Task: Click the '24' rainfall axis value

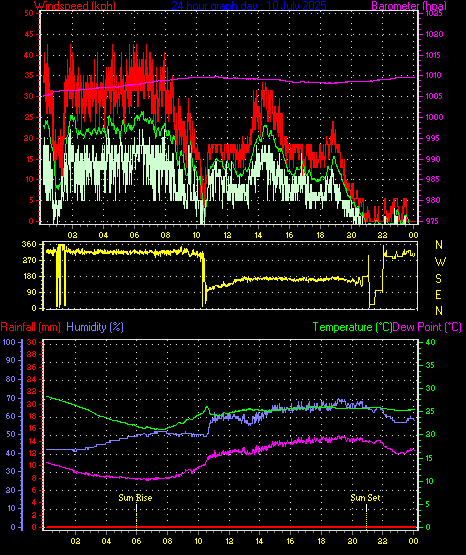Action: (31, 379)
